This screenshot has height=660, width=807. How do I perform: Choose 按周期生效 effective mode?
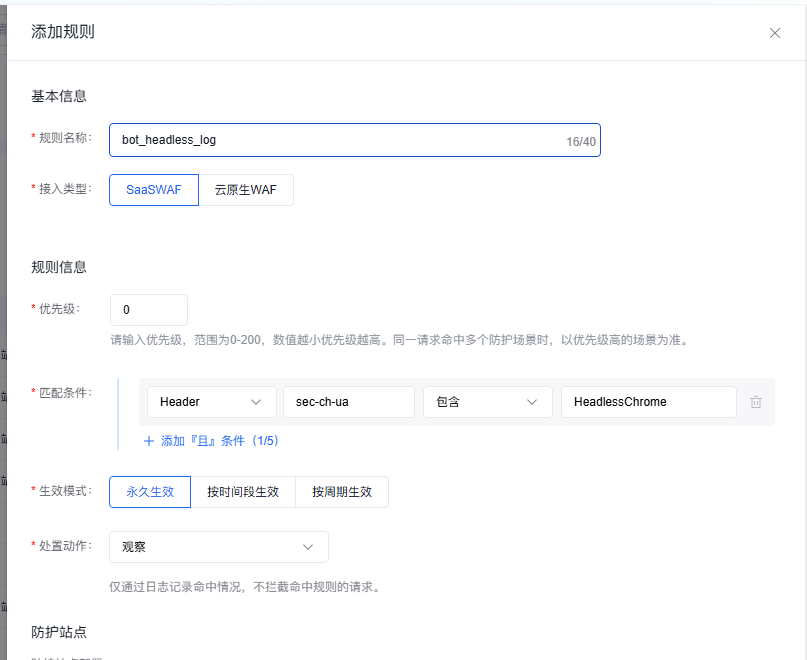click(342, 492)
